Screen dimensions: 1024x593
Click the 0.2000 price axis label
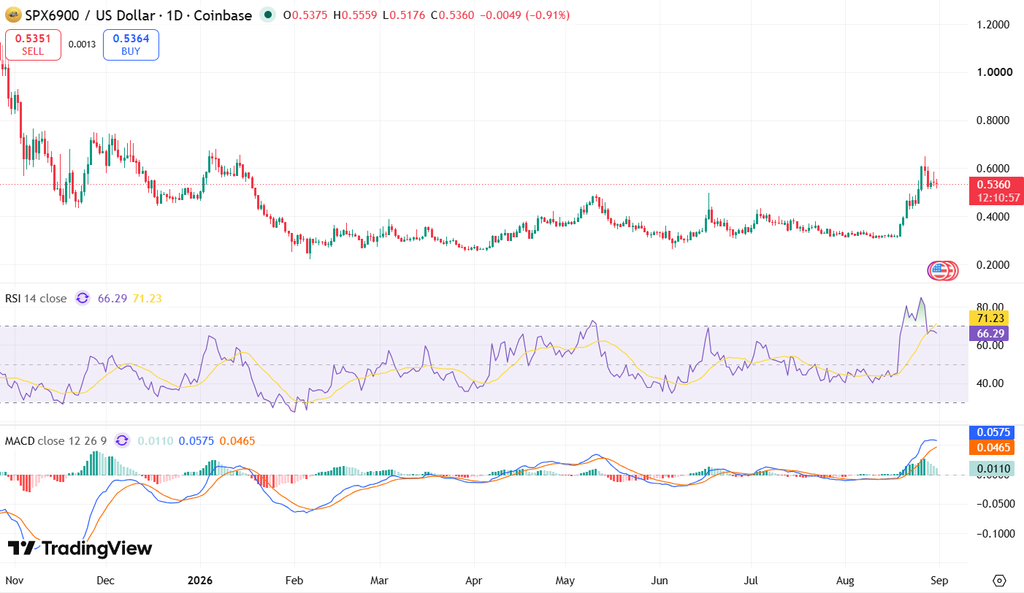click(993, 265)
